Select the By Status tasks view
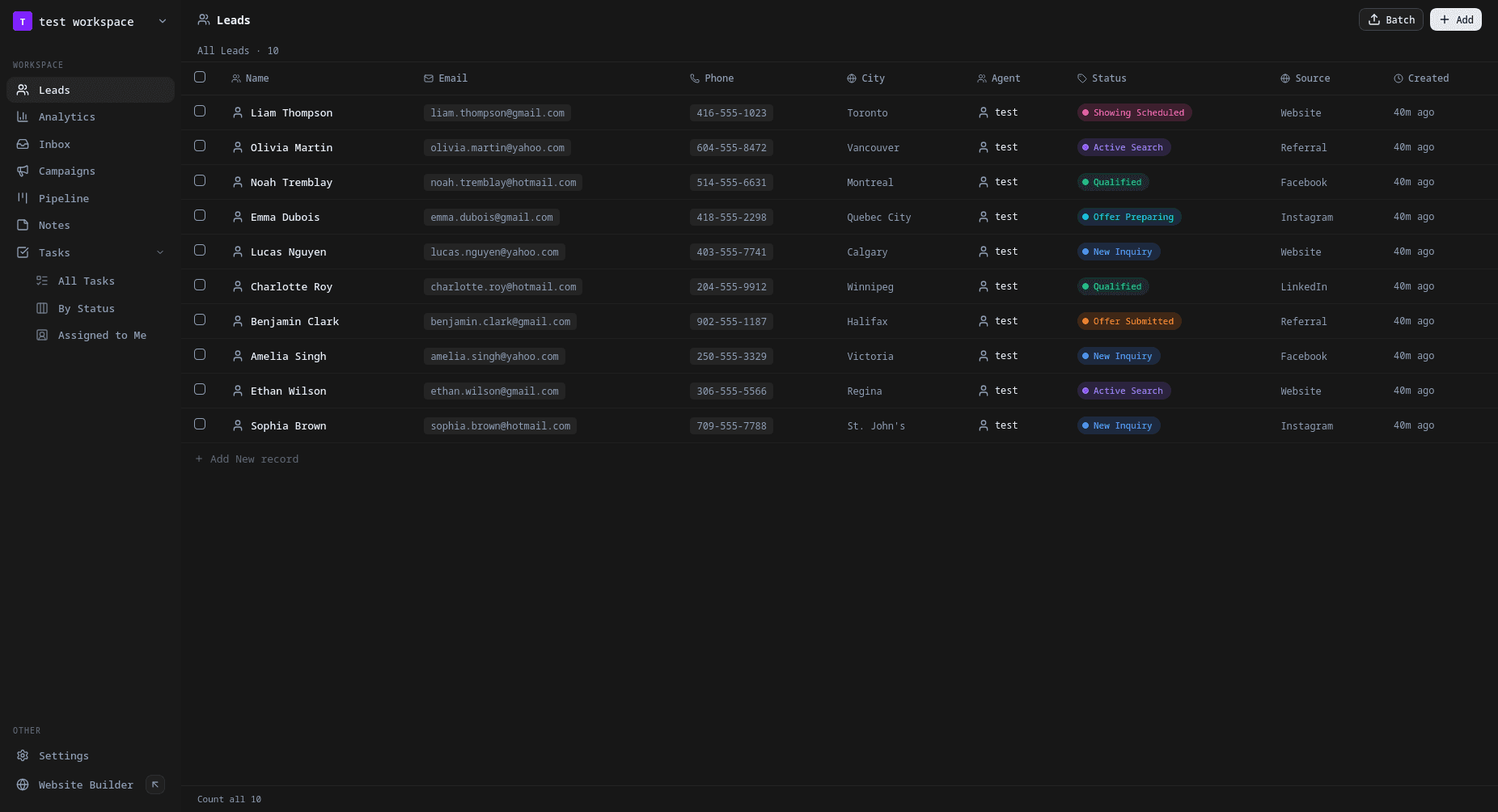 100,308
